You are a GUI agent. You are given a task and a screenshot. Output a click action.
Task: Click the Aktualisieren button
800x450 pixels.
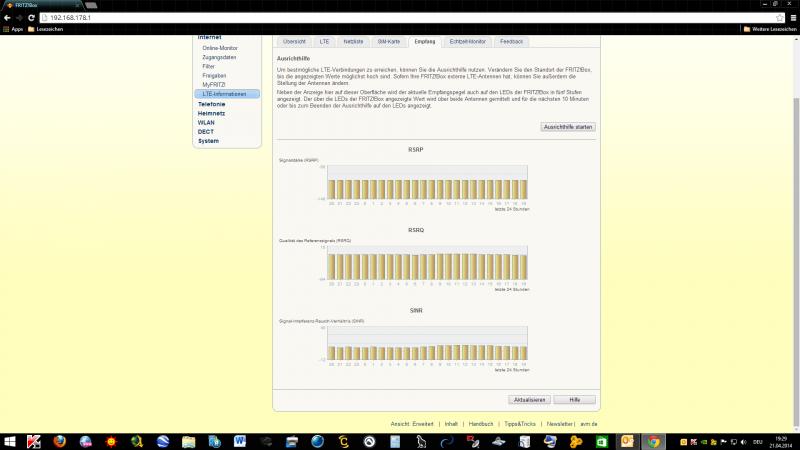[529, 400]
